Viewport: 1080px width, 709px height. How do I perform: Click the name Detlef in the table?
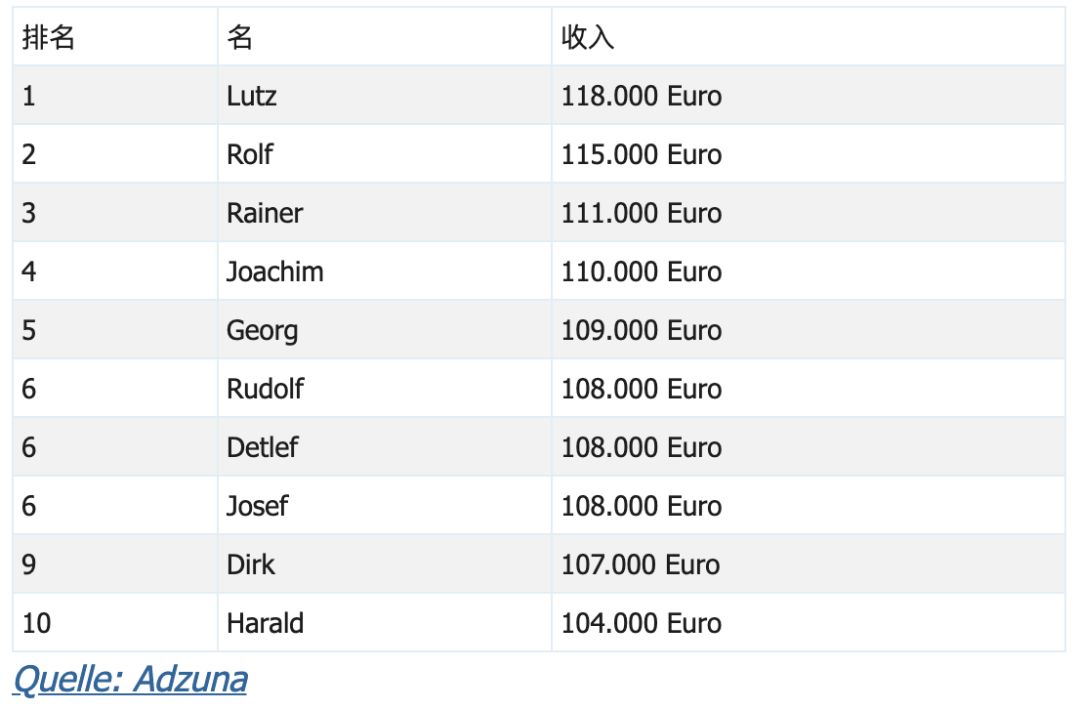(x=262, y=447)
